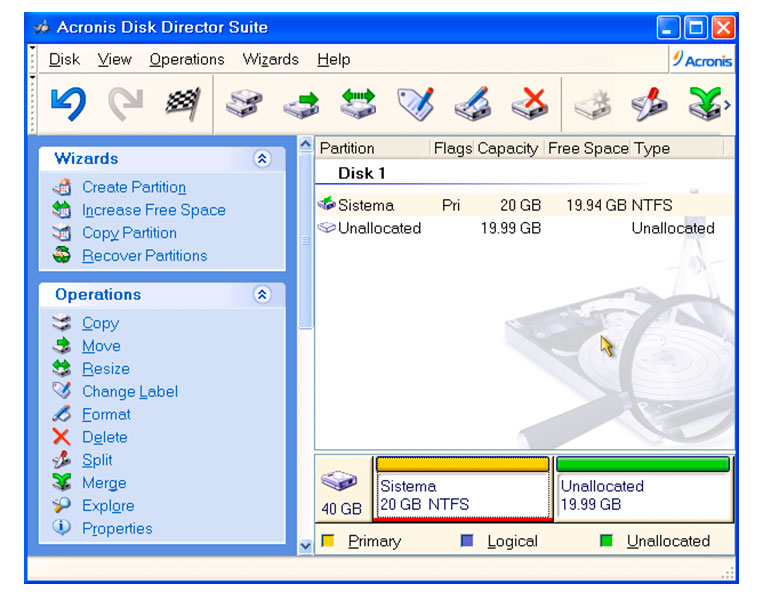Image resolution: width=760 pixels, height=597 pixels.
Task: Sort by the Free Space column header
Action: 588,148
